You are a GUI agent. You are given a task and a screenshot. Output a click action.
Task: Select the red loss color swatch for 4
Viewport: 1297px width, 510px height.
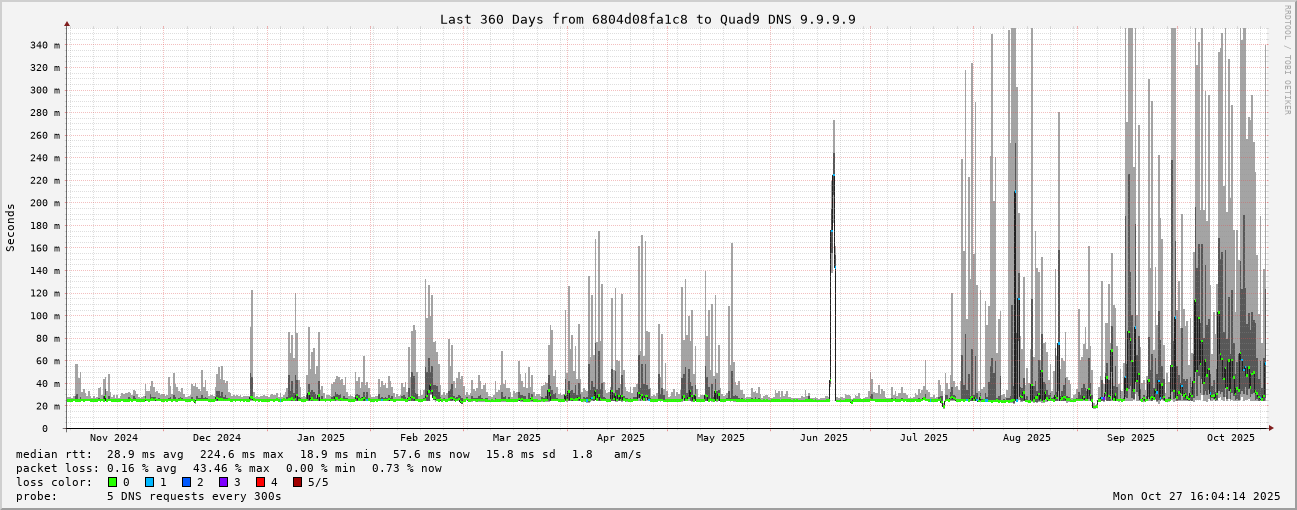pyautogui.click(x=260, y=482)
